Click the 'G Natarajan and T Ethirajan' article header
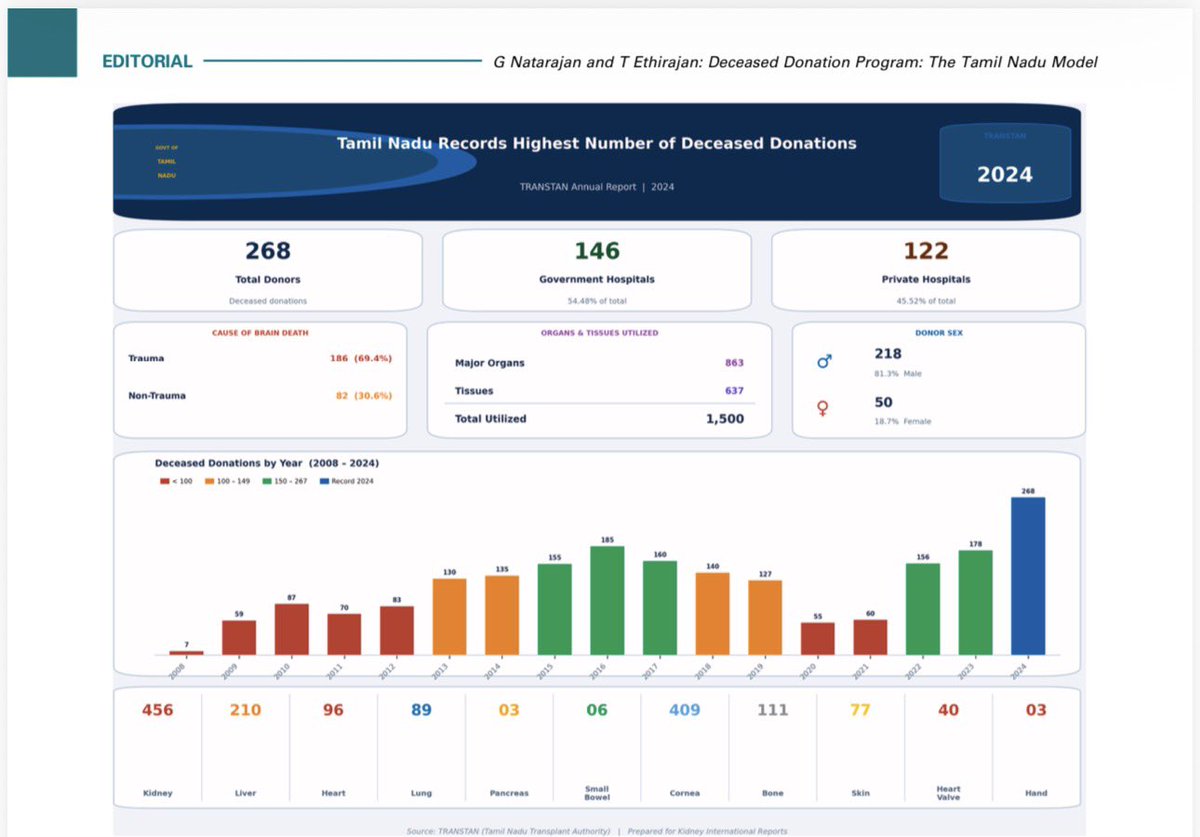1200x837 pixels. pyautogui.click(x=796, y=62)
